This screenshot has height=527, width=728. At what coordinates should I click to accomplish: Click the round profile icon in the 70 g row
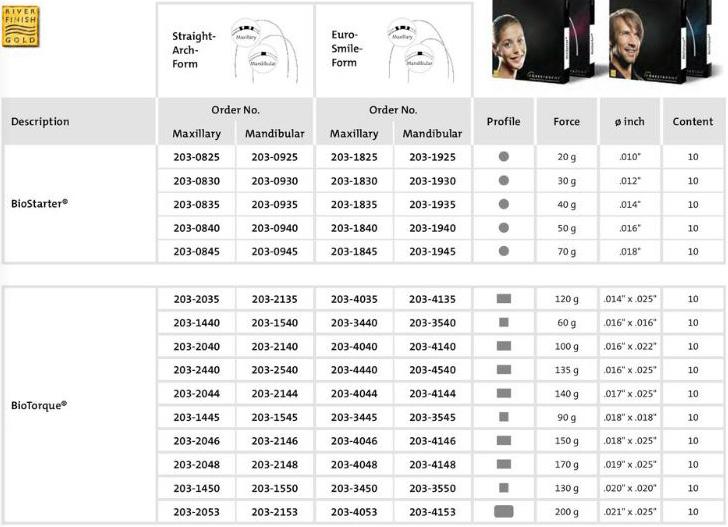pos(504,251)
